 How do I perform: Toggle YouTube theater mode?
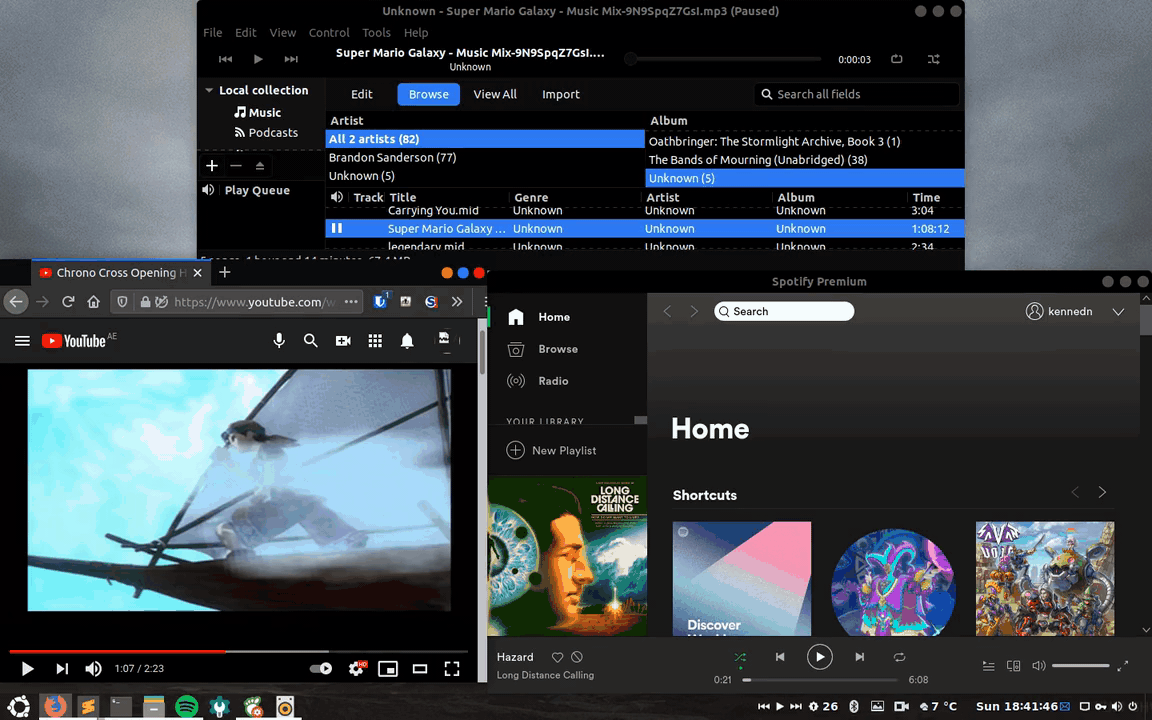[420, 669]
